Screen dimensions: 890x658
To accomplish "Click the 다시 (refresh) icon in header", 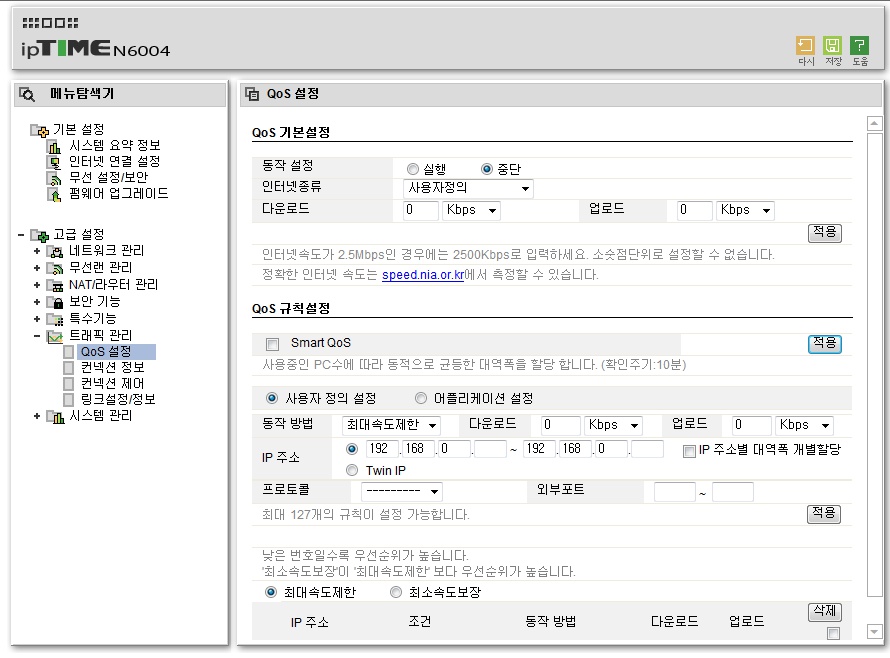I will click(x=805, y=45).
